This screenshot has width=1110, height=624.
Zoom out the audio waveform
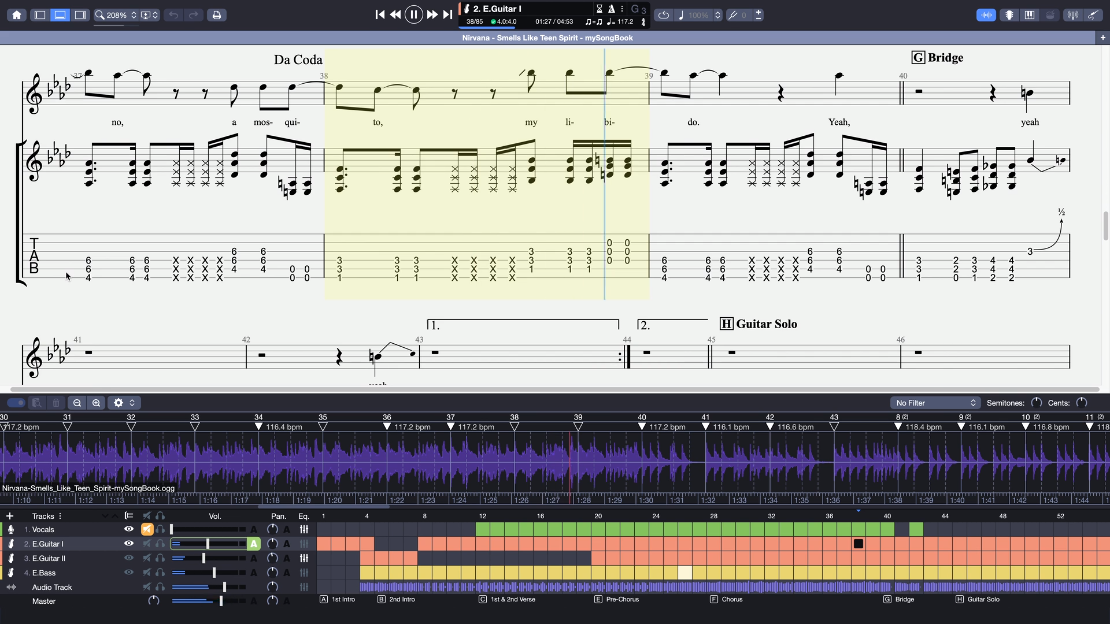tap(77, 403)
